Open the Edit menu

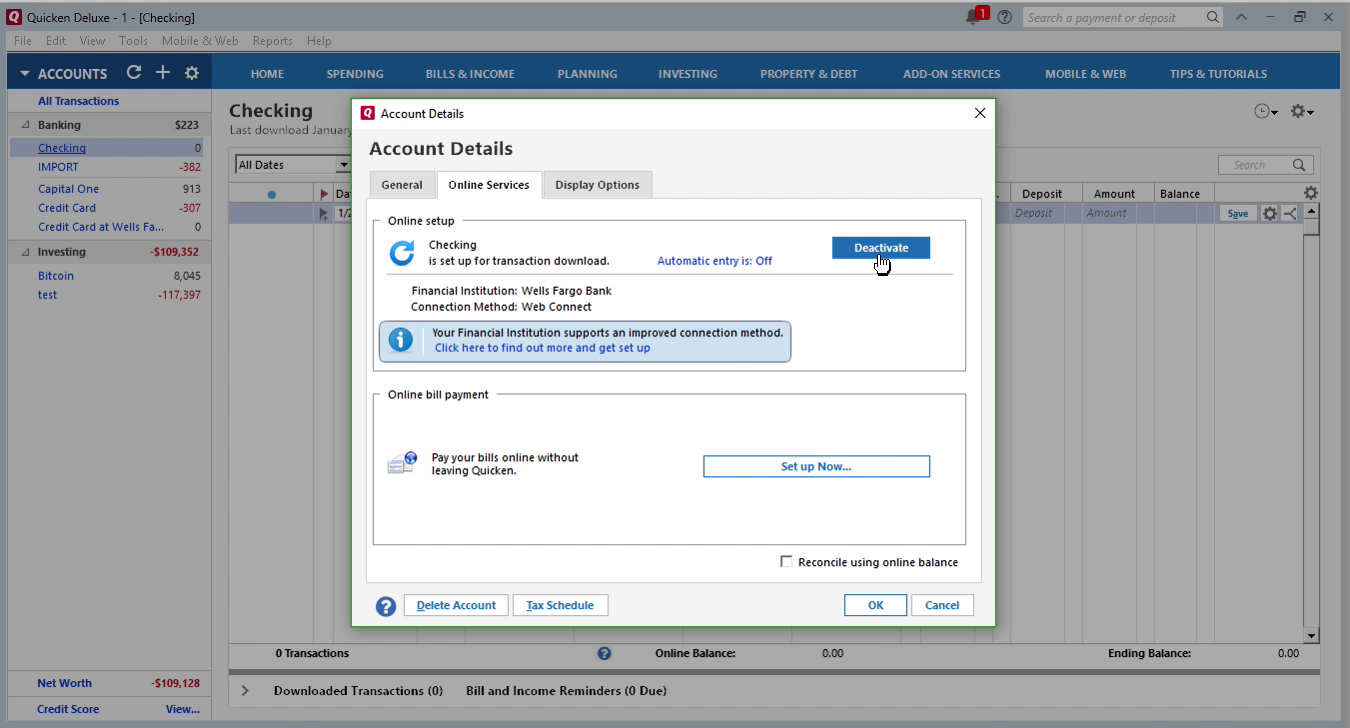pos(56,41)
